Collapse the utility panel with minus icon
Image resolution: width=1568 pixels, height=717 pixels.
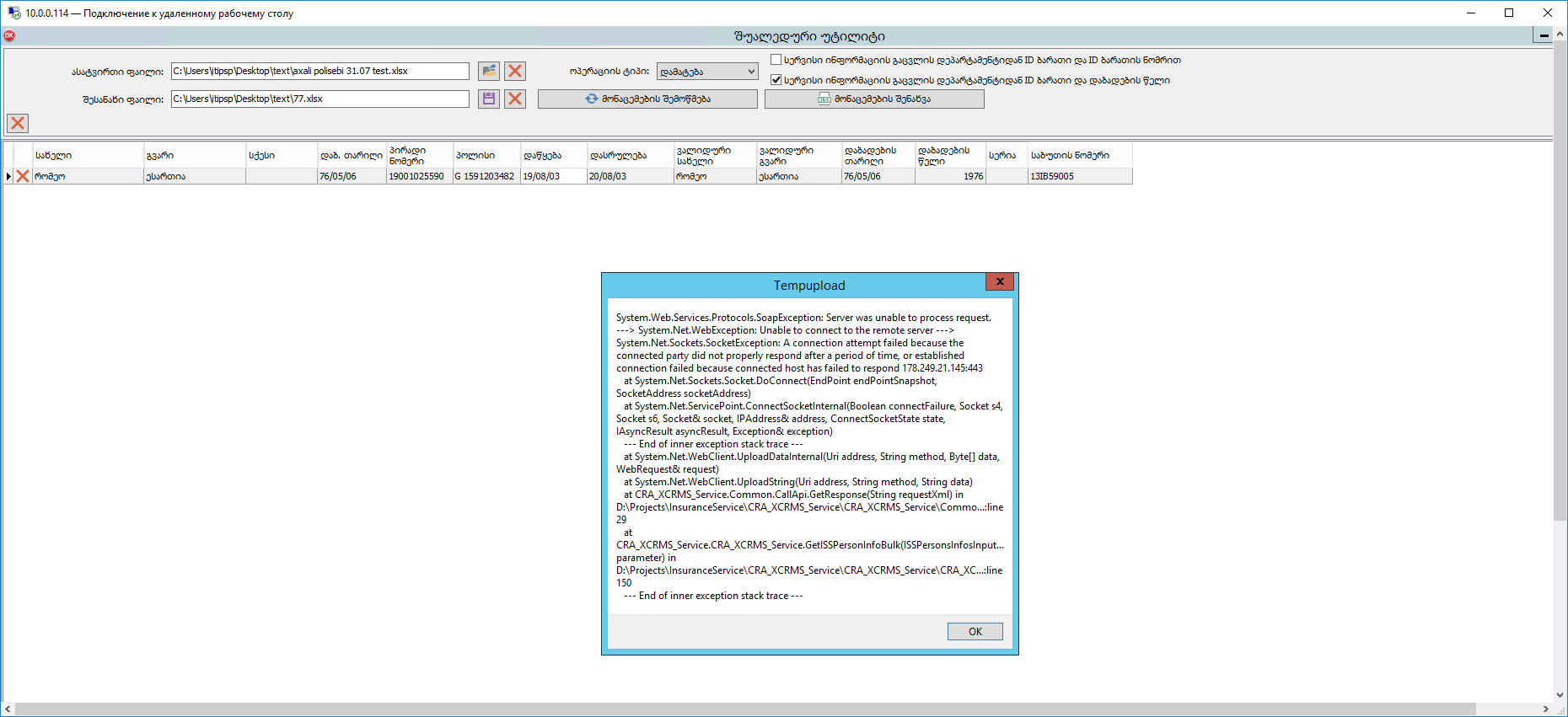1543,35
